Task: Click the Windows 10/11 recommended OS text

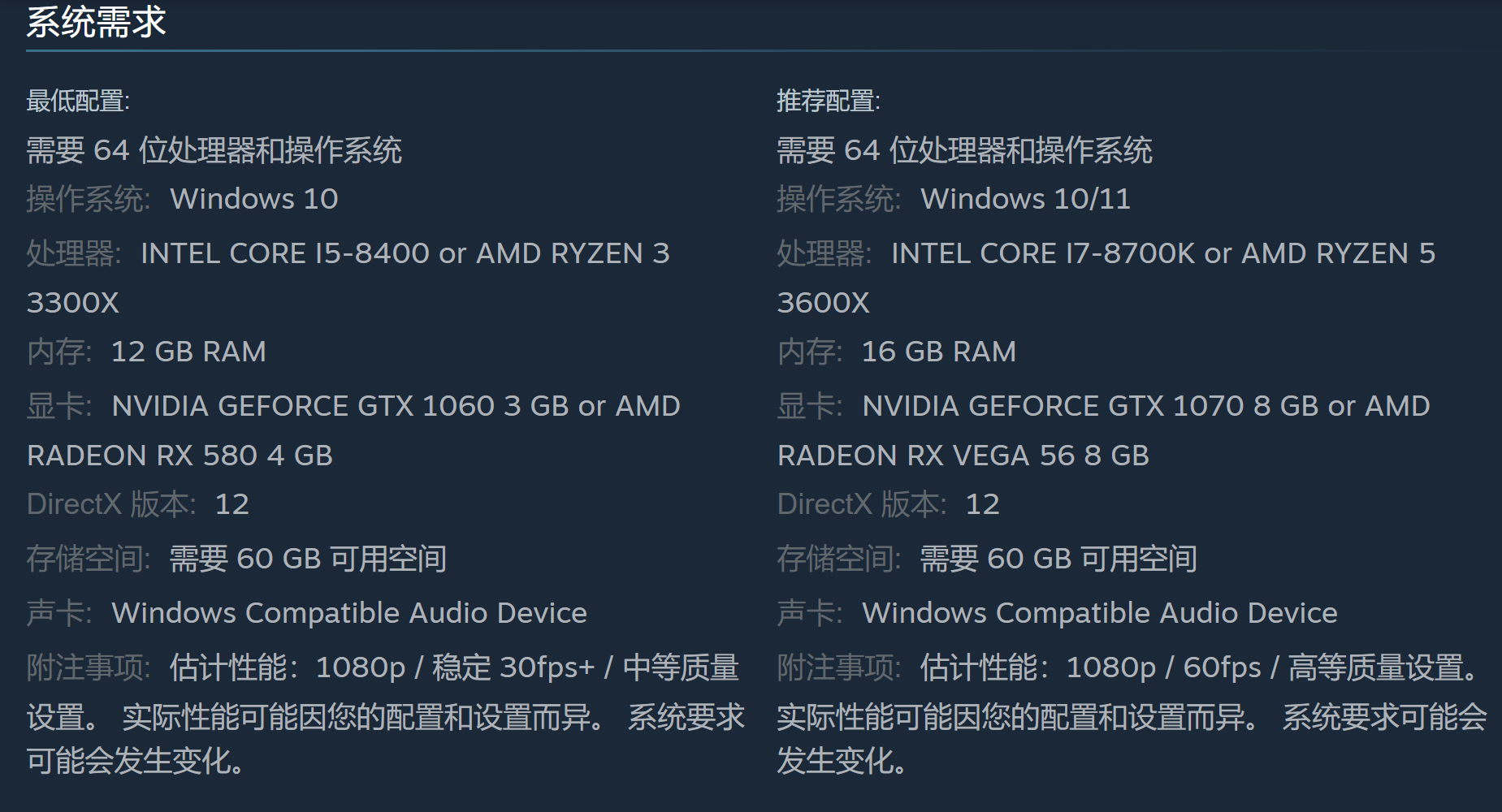Action: point(1025,199)
